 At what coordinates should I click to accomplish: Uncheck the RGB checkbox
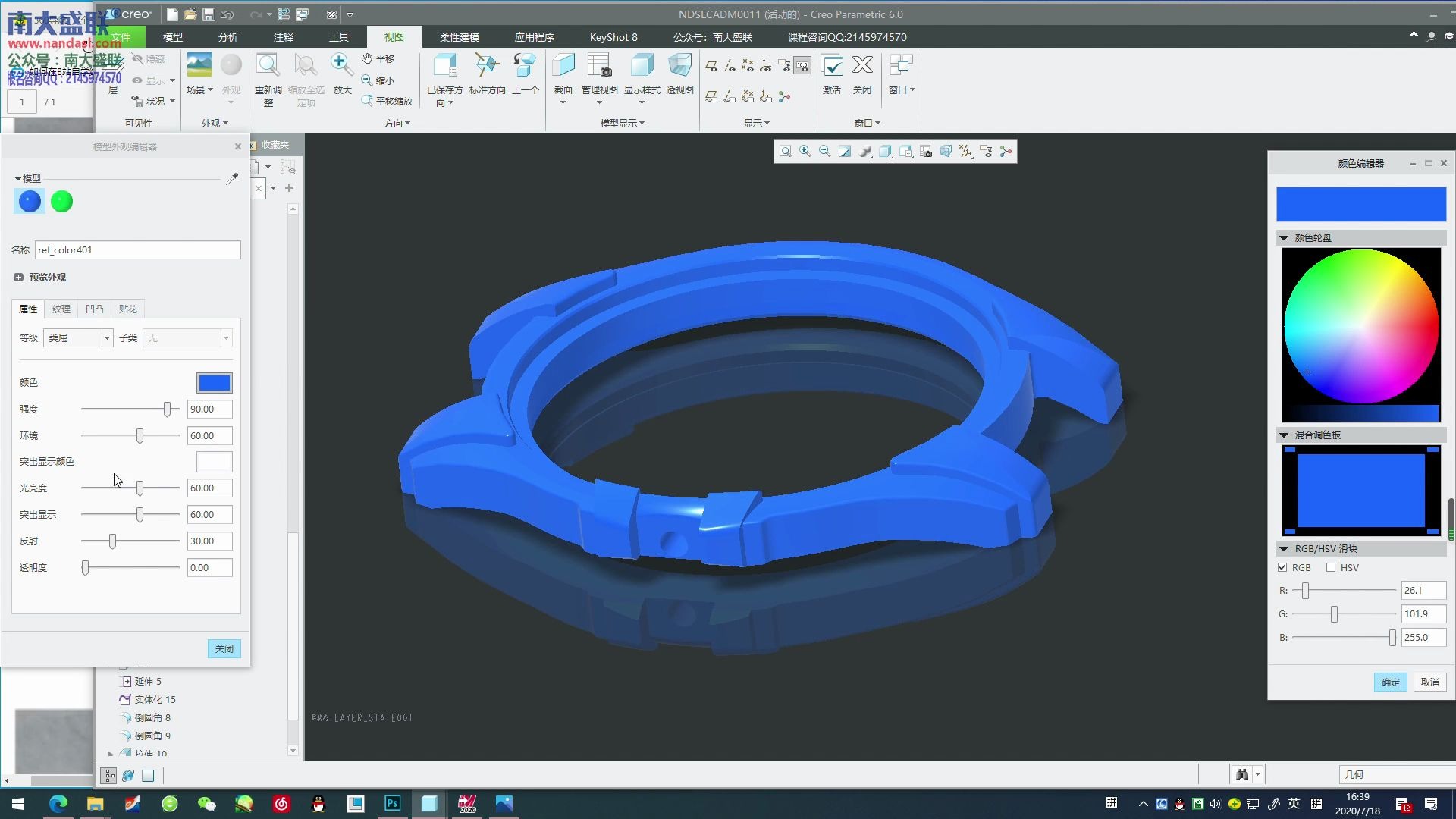point(1283,568)
